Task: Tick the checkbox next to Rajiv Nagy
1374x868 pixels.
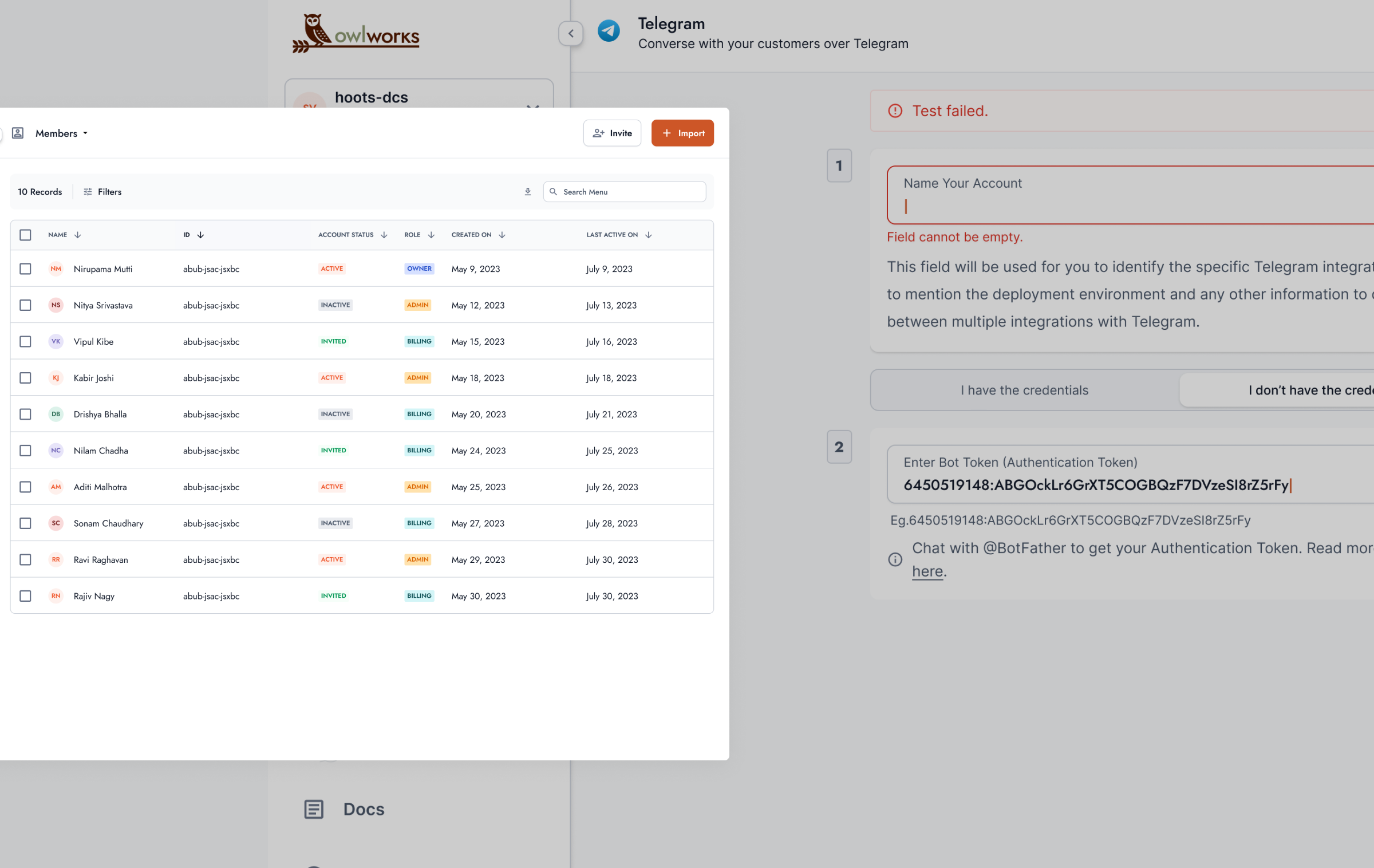Action: 25,596
